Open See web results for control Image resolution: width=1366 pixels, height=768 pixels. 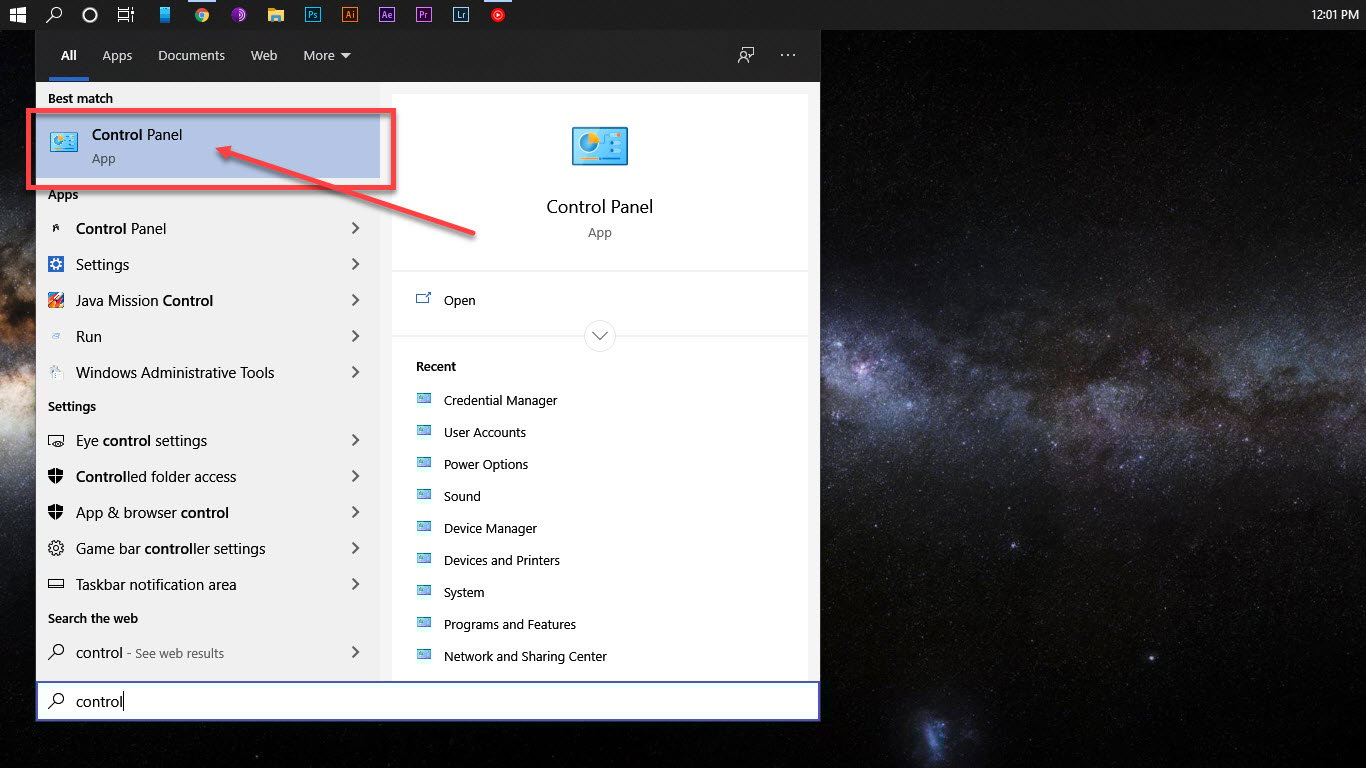(x=148, y=652)
